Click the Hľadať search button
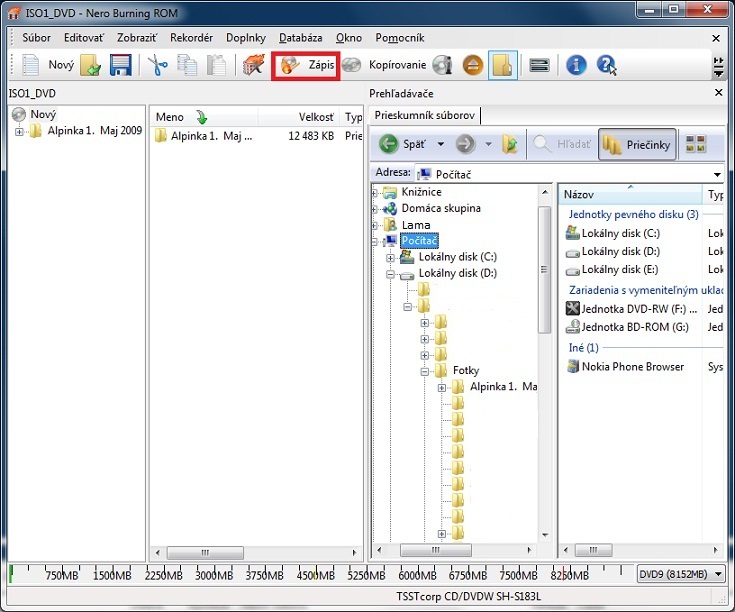Image resolution: width=735 pixels, height=612 pixels. click(562, 144)
